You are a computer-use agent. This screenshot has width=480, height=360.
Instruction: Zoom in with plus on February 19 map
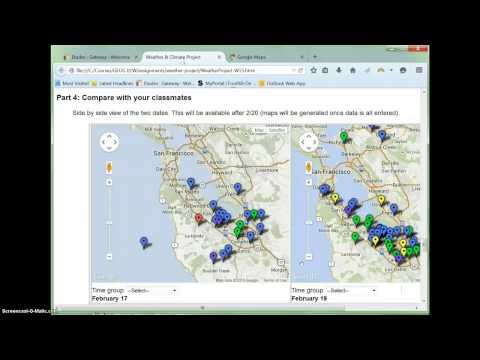[x=309, y=182]
